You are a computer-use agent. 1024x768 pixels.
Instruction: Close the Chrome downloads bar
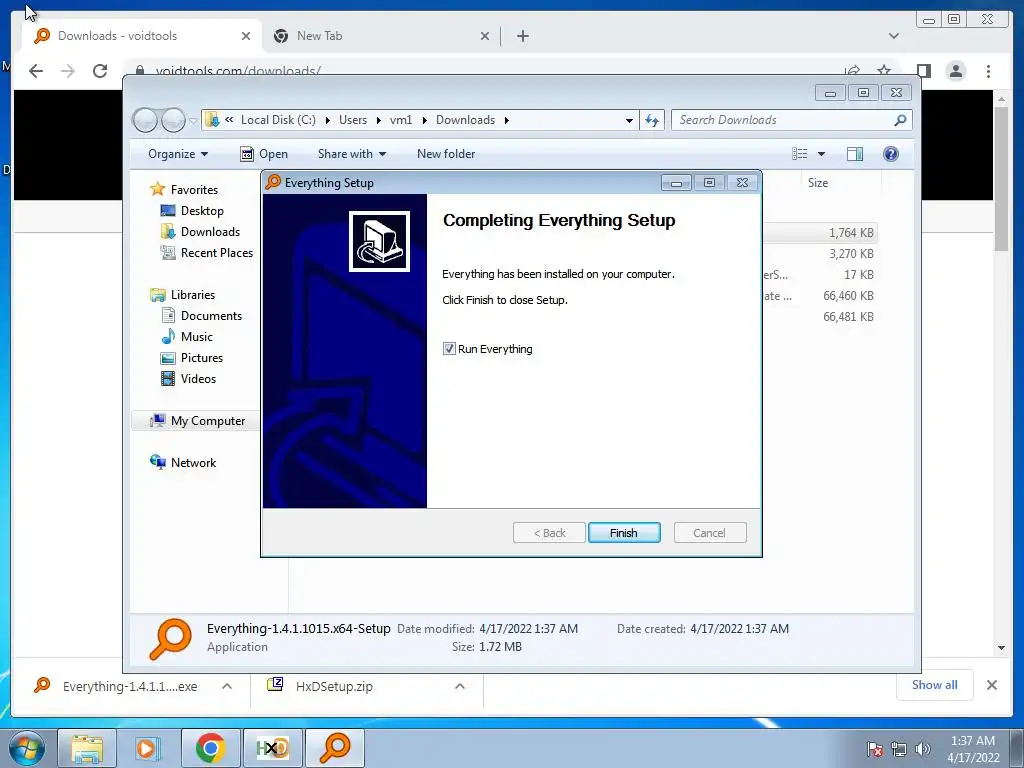[x=991, y=685]
